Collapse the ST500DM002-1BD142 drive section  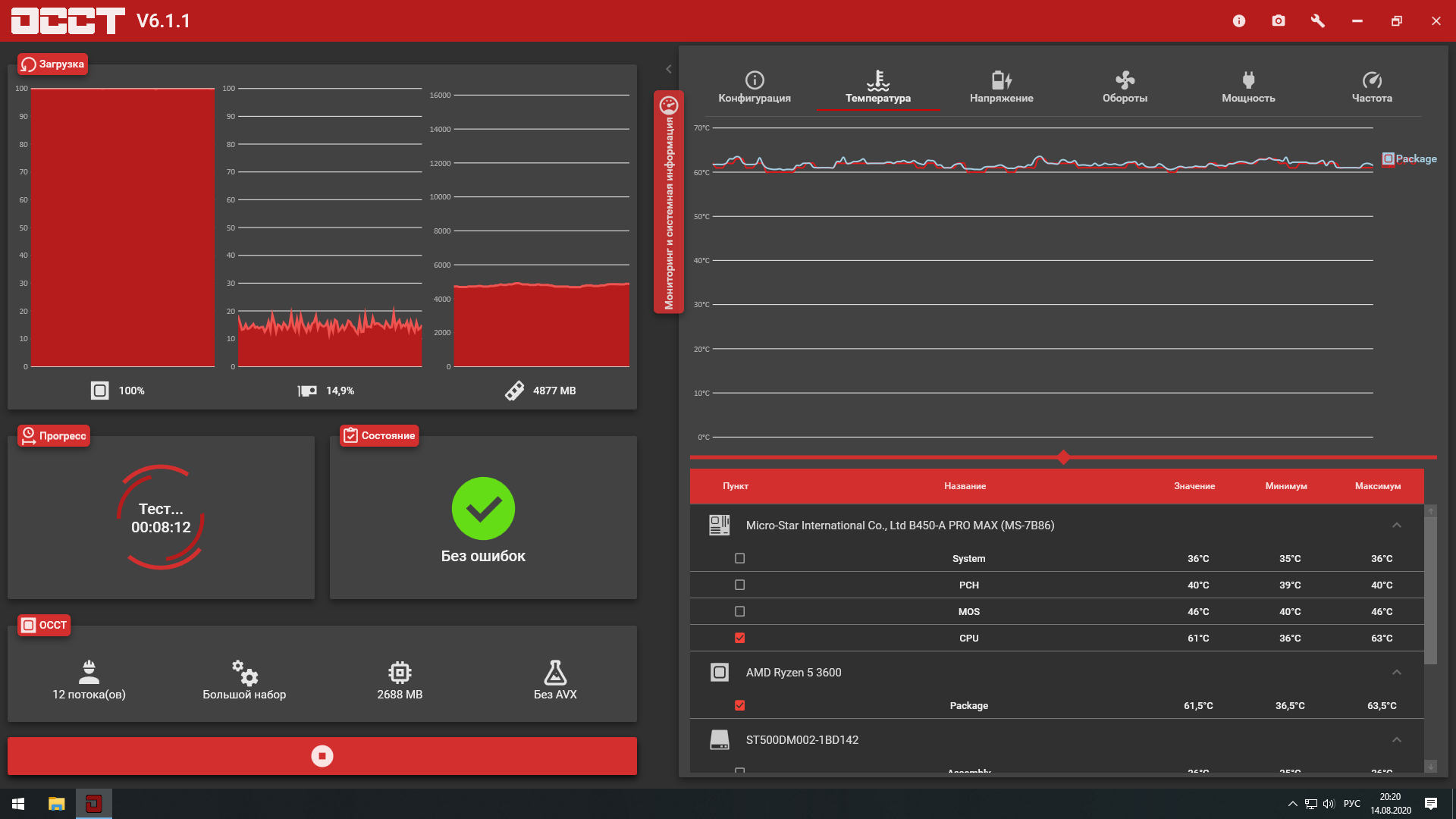pyautogui.click(x=1397, y=740)
